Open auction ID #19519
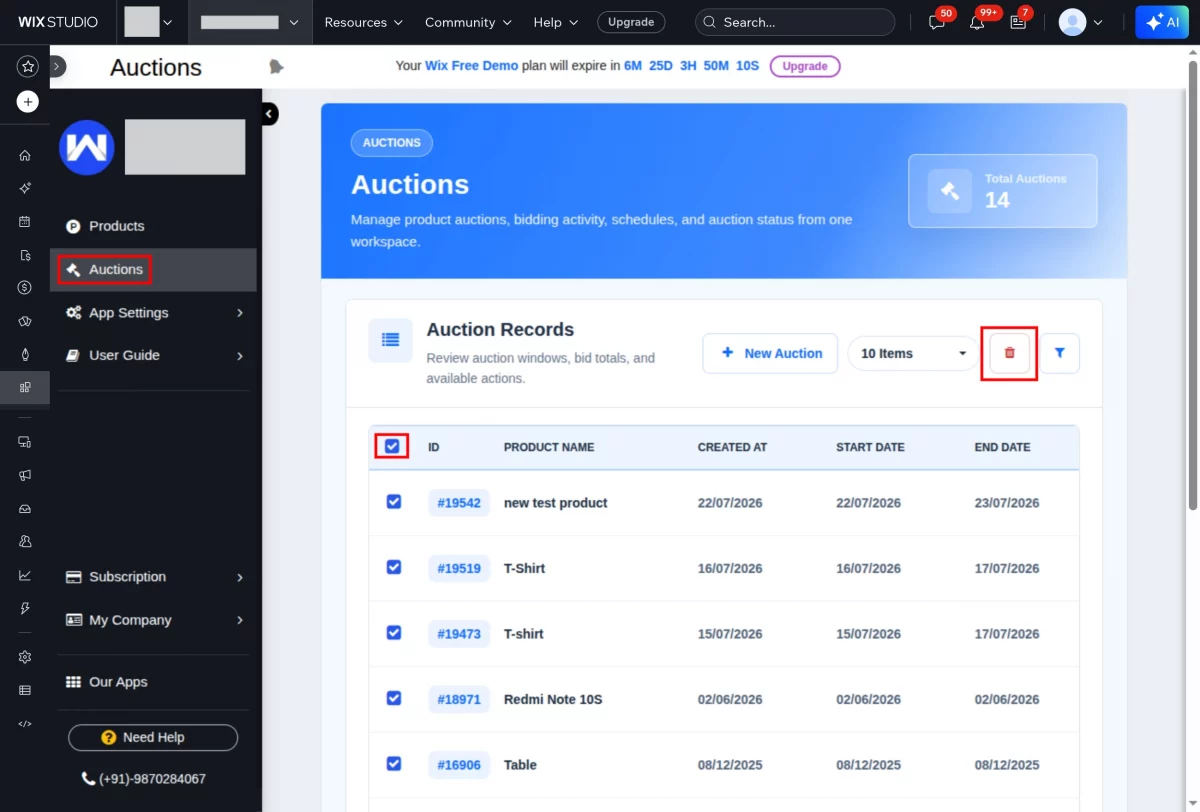Image resolution: width=1200 pixels, height=812 pixels. (x=459, y=568)
